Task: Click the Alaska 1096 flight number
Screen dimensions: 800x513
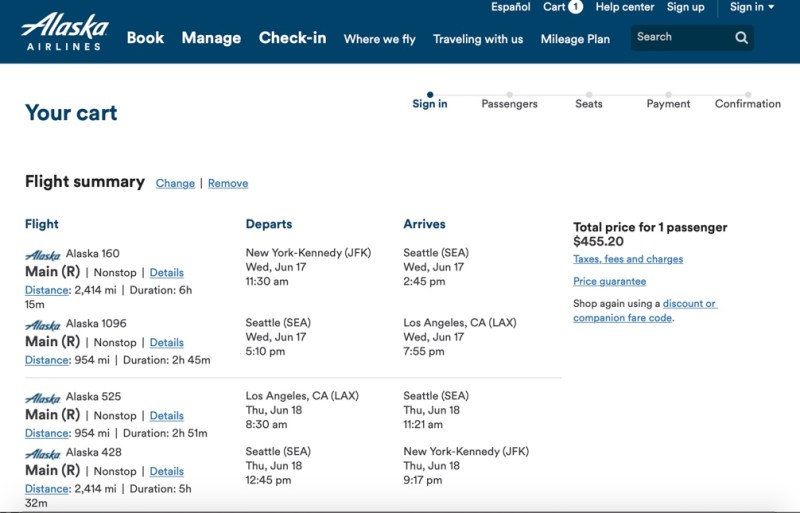Action: click(96, 324)
